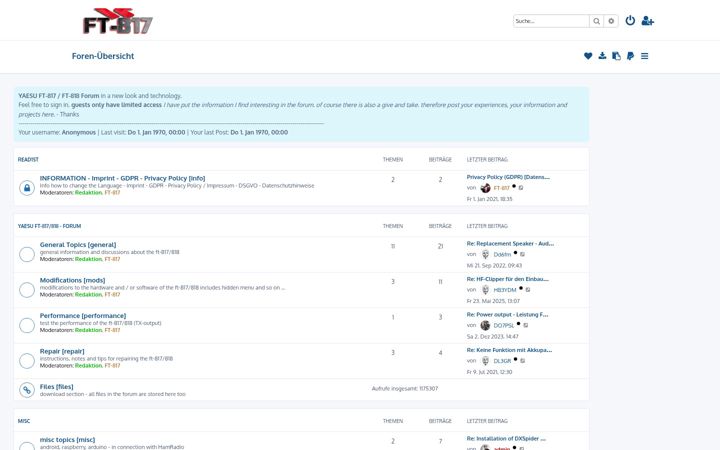Viewport: 720px width, 450px height.
Task: Open the hamburger quick-links menu
Action: (x=645, y=56)
